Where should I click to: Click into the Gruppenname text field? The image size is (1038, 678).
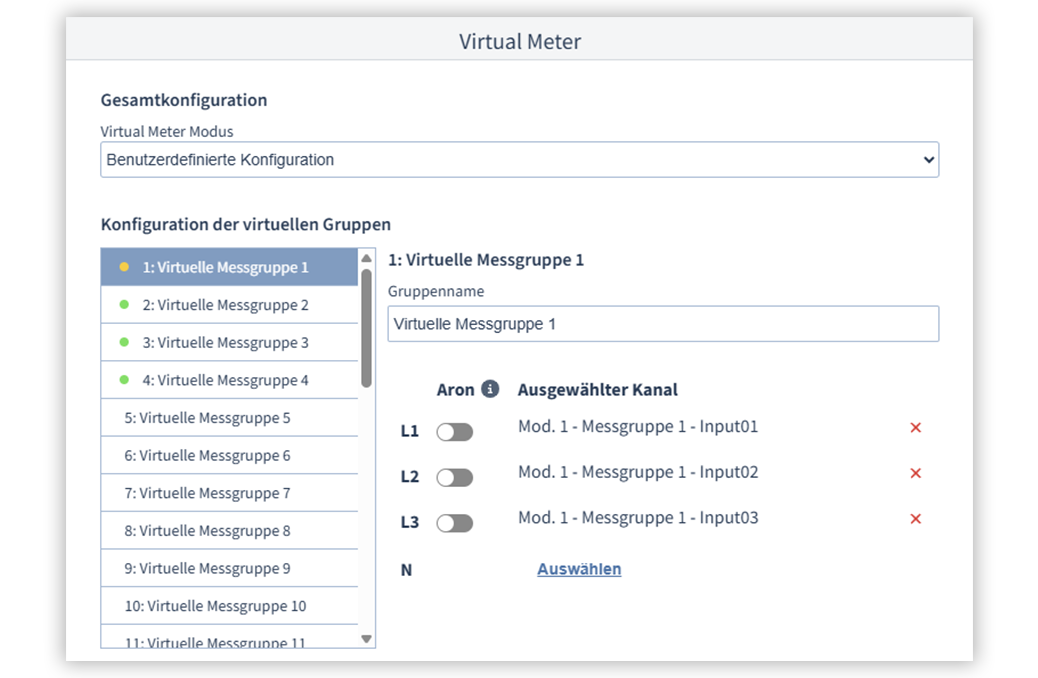point(662,324)
